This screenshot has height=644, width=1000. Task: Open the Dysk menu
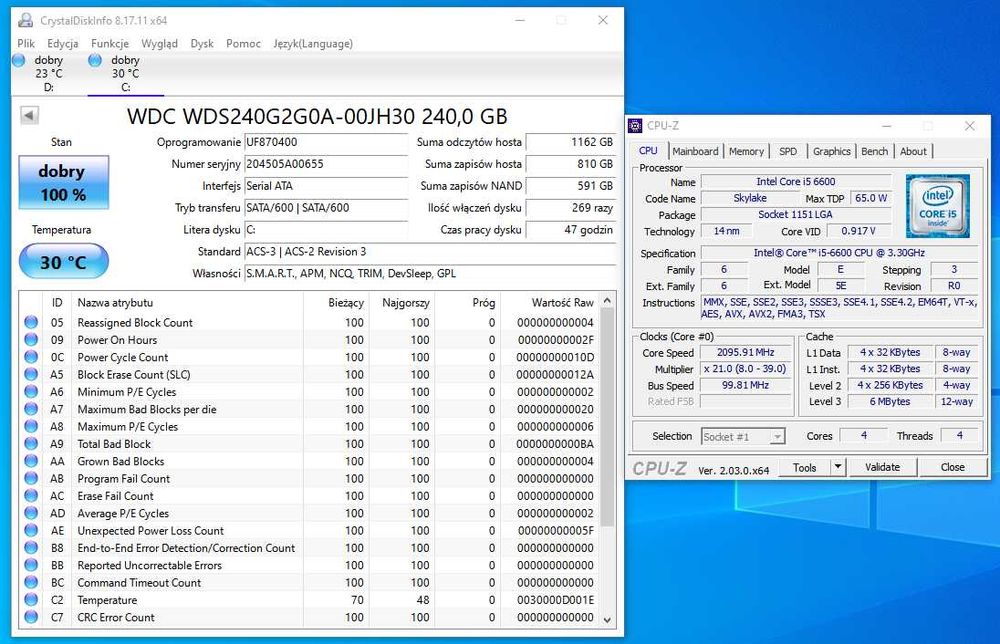tap(202, 43)
